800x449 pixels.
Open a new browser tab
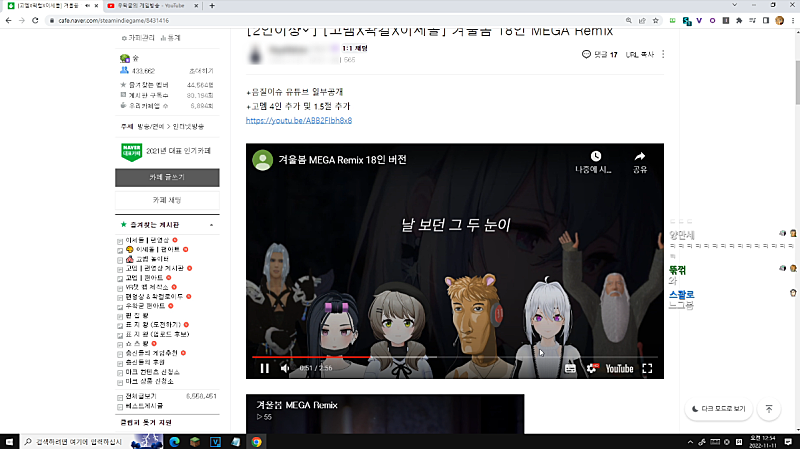tap(212, 6)
